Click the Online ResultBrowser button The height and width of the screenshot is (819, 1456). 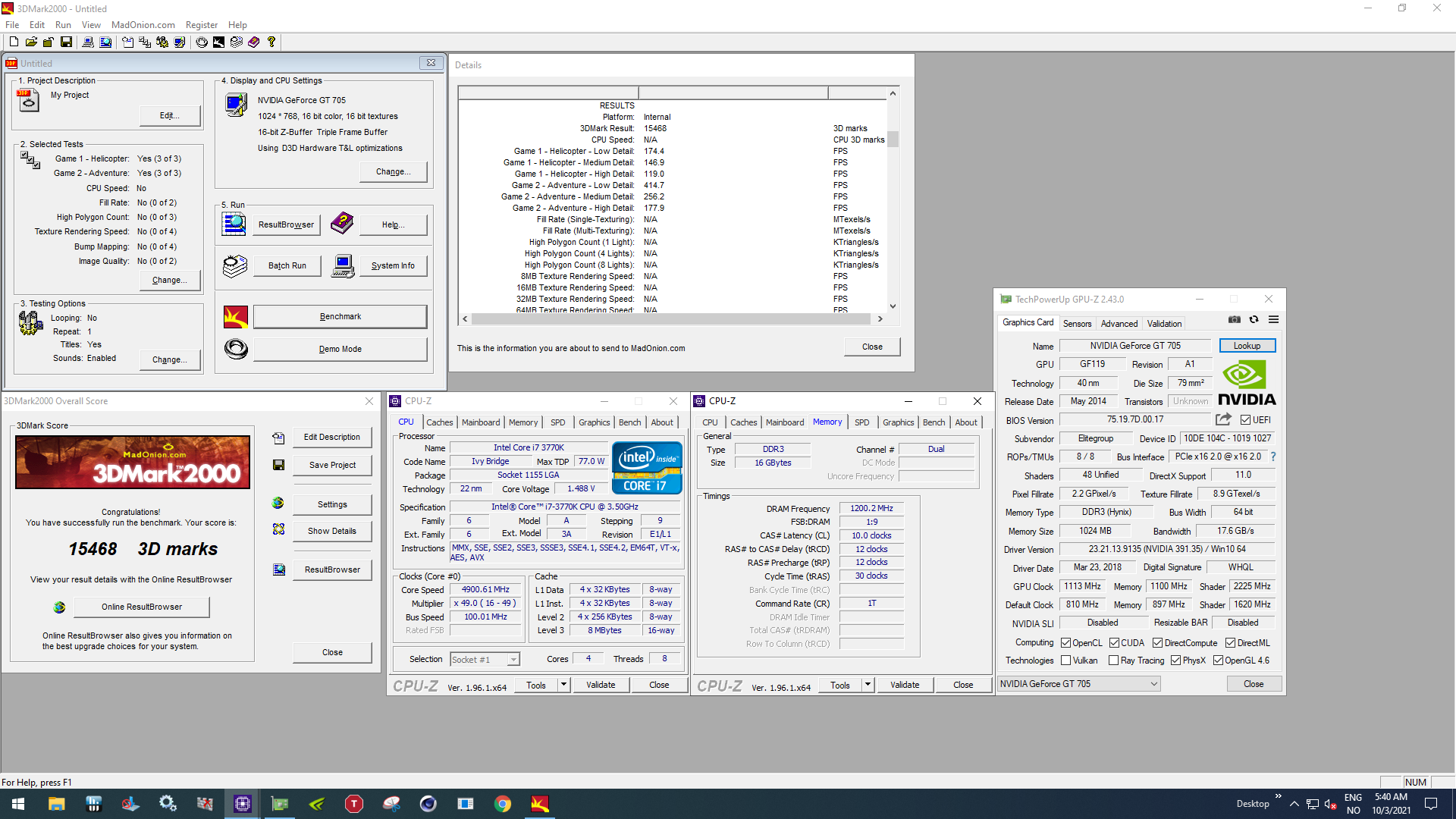tap(142, 607)
